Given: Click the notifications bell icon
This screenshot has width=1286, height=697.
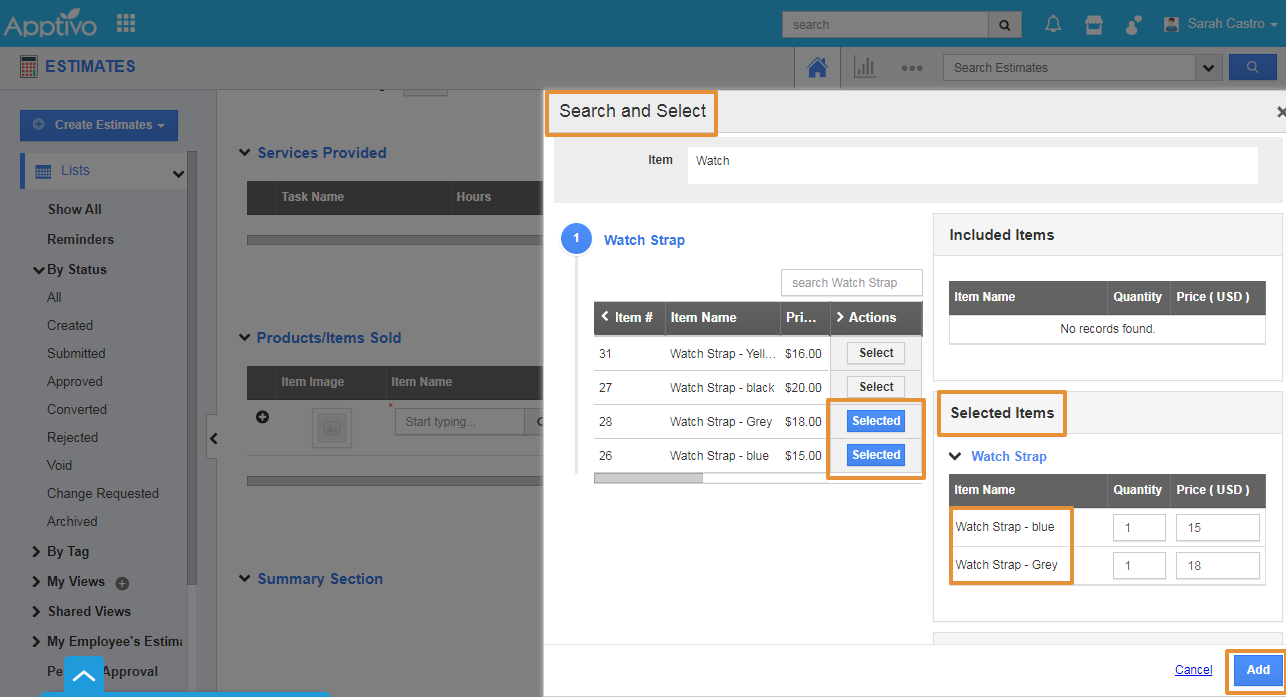Looking at the screenshot, I should click(1053, 24).
